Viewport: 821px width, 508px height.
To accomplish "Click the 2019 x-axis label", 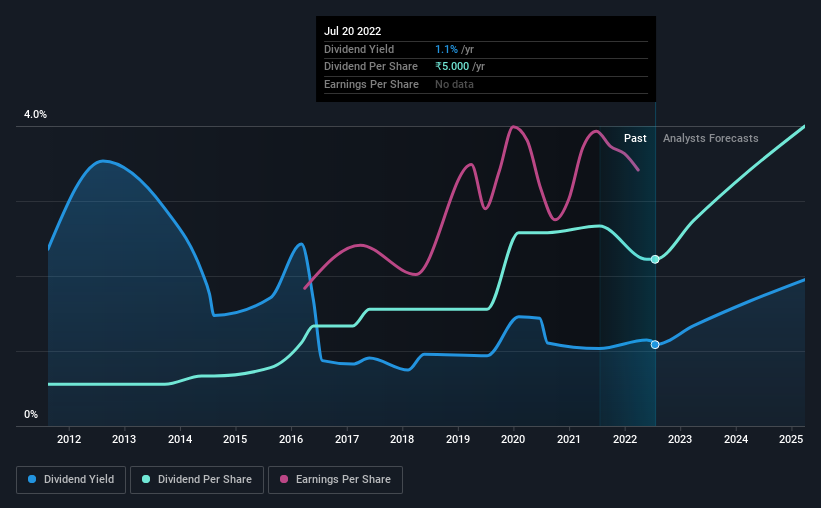I will tap(458, 439).
